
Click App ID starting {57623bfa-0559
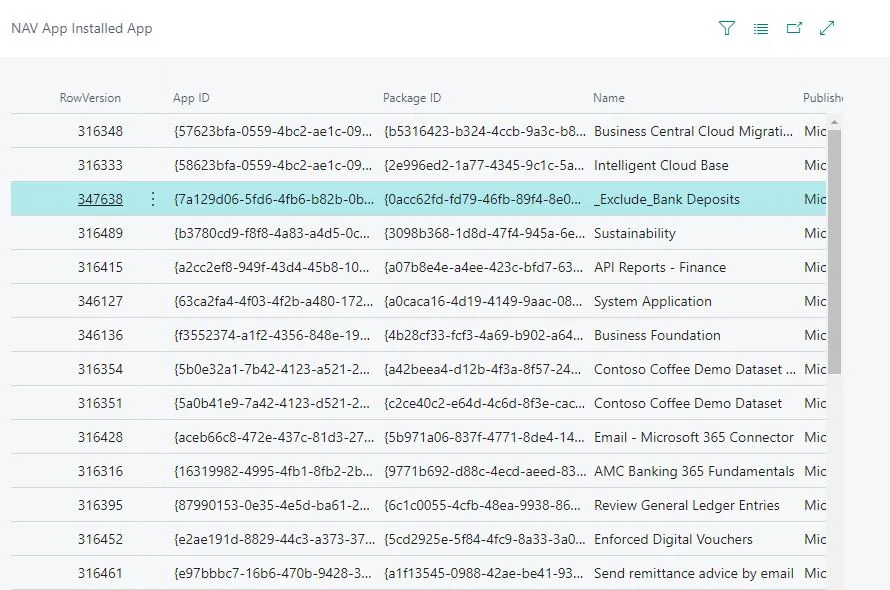(273, 131)
